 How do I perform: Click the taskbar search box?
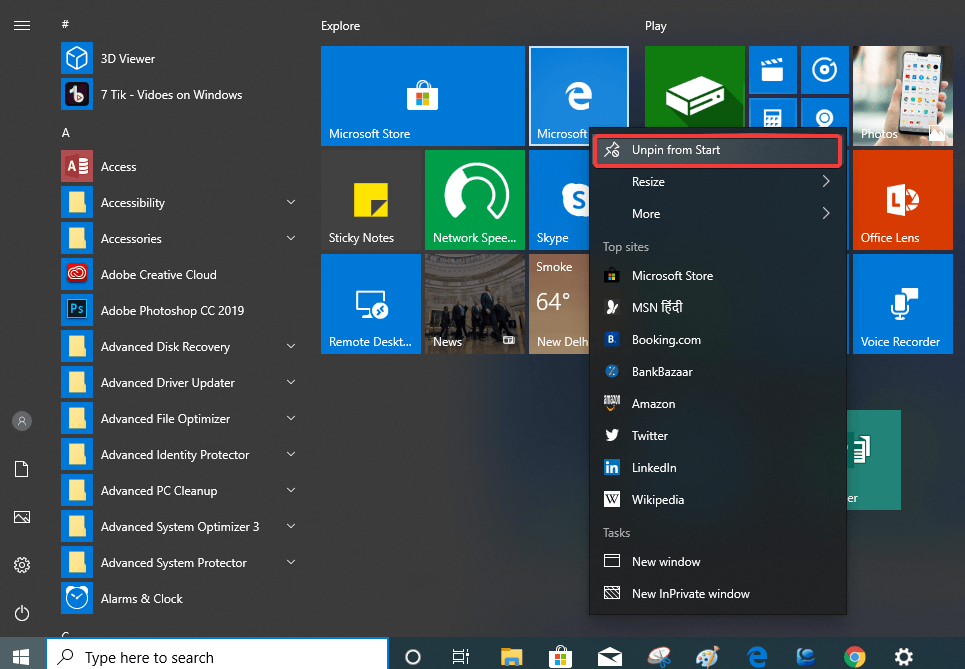[x=217, y=656]
